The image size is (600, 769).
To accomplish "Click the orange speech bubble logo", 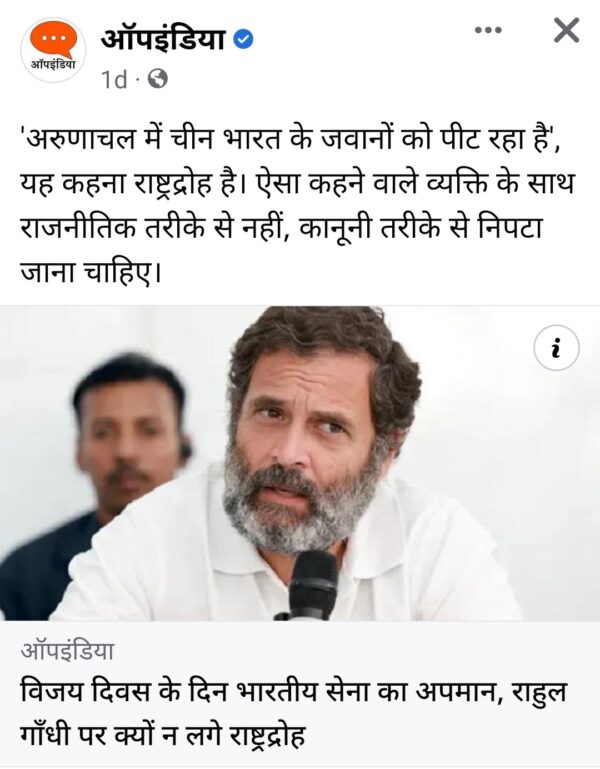I will coord(53,40).
